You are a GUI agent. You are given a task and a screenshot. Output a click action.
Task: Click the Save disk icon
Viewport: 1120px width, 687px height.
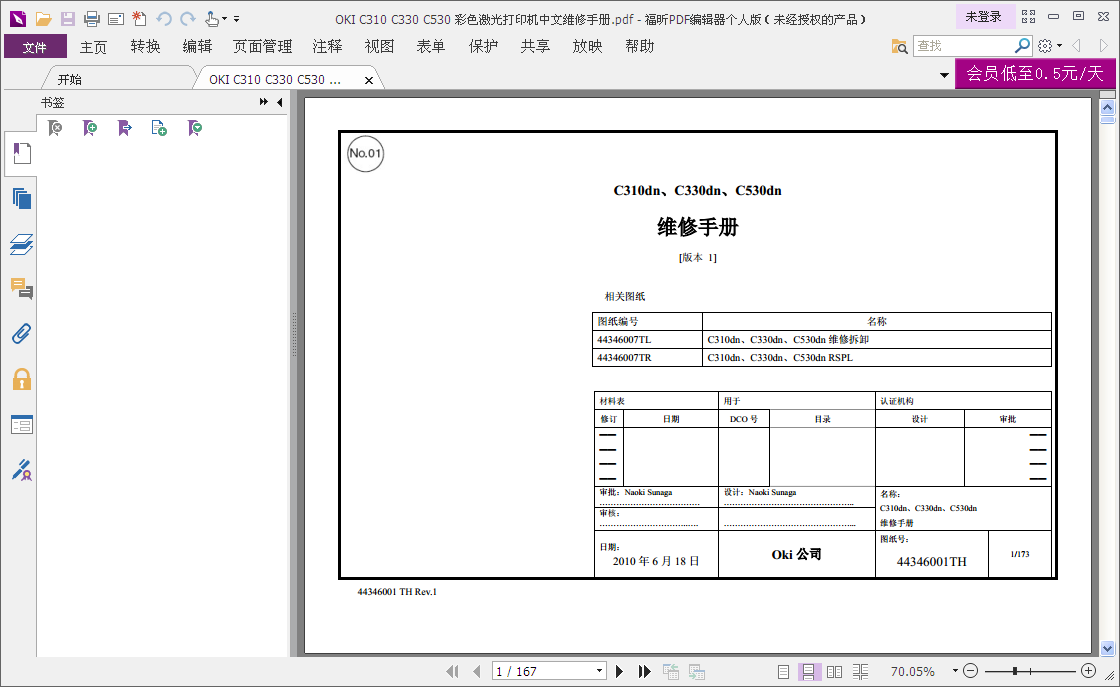pyautogui.click(x=68, y=19)
